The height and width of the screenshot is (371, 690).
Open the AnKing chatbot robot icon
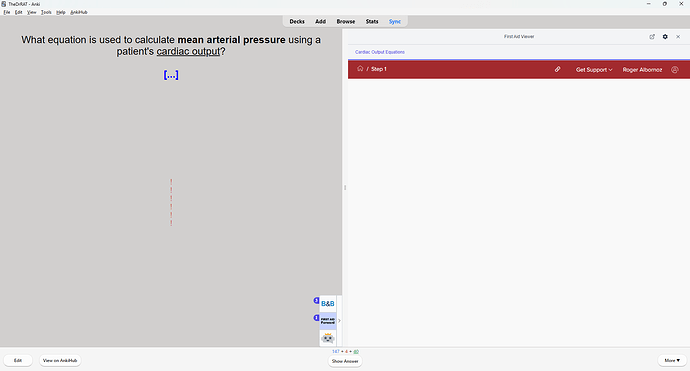[x=327, y=338]
